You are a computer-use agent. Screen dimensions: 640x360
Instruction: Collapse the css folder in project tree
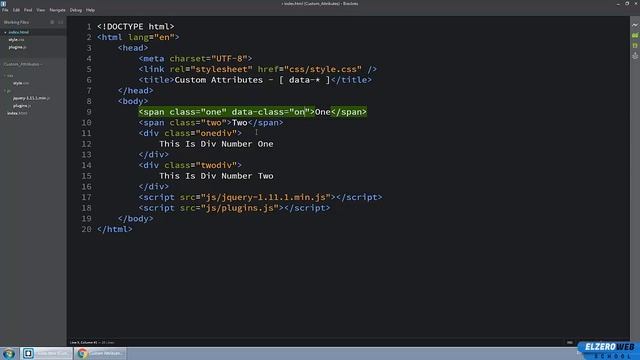[9, 76]
